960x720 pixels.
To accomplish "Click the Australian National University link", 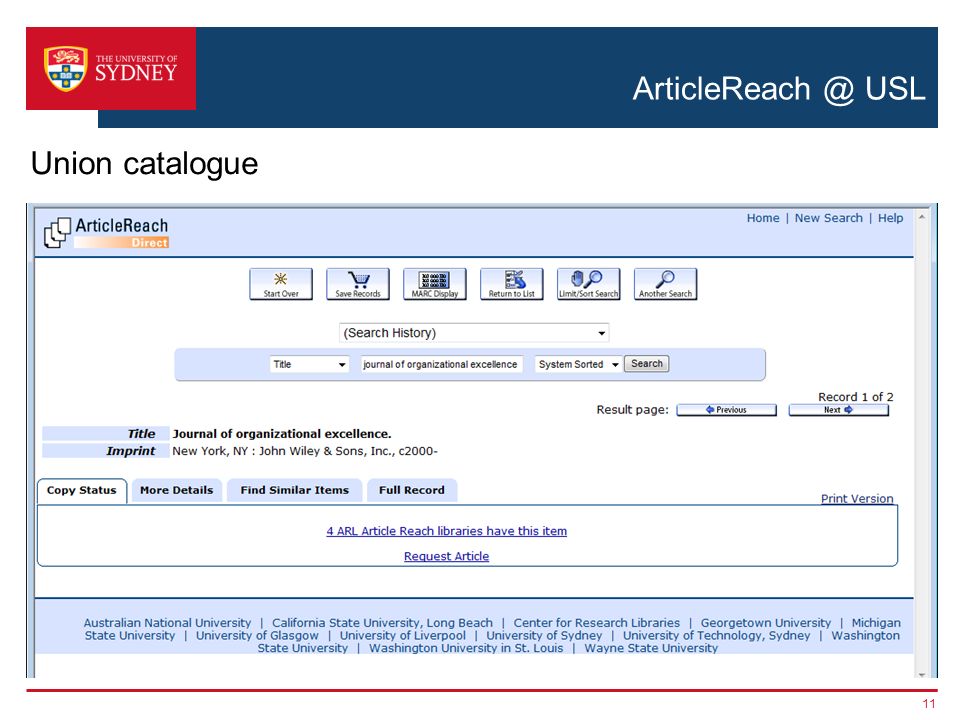I will coord(167,623).
